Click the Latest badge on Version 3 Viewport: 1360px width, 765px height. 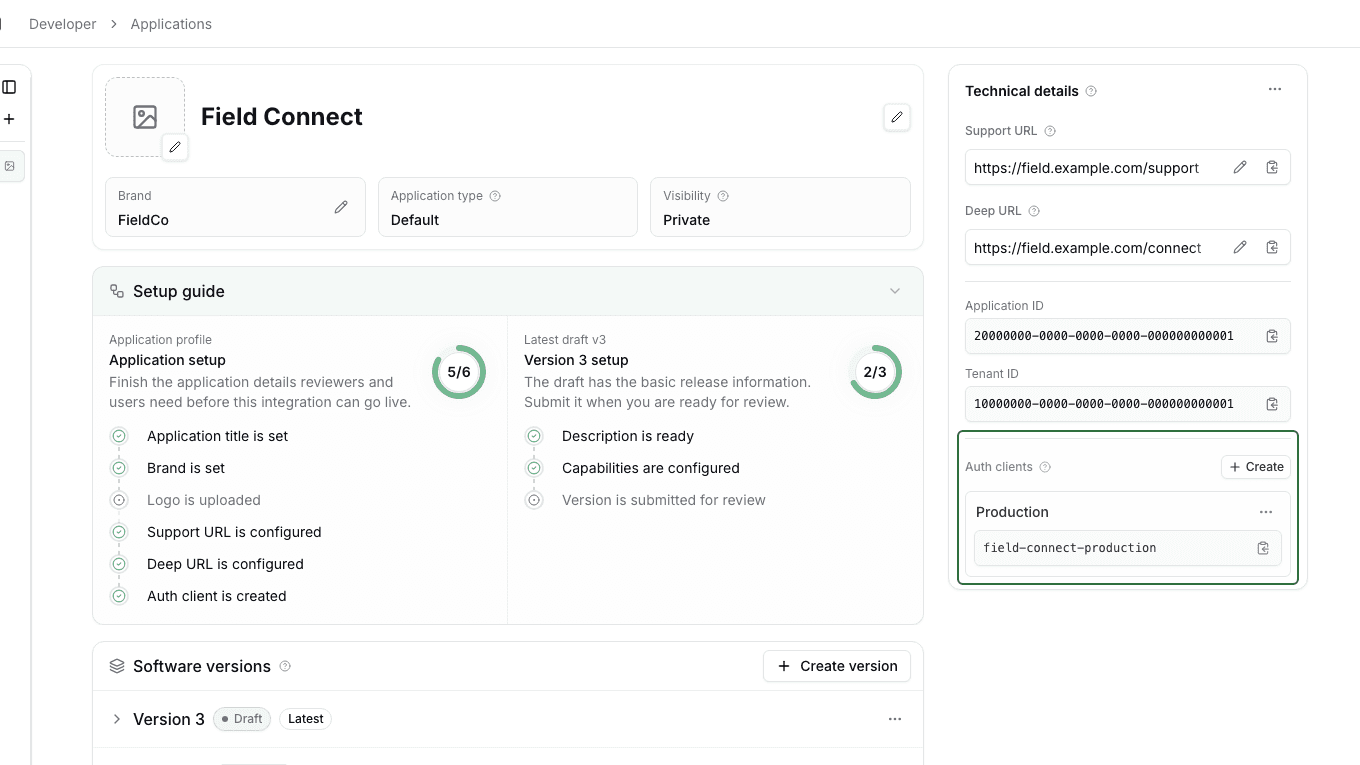pos(306,719)
